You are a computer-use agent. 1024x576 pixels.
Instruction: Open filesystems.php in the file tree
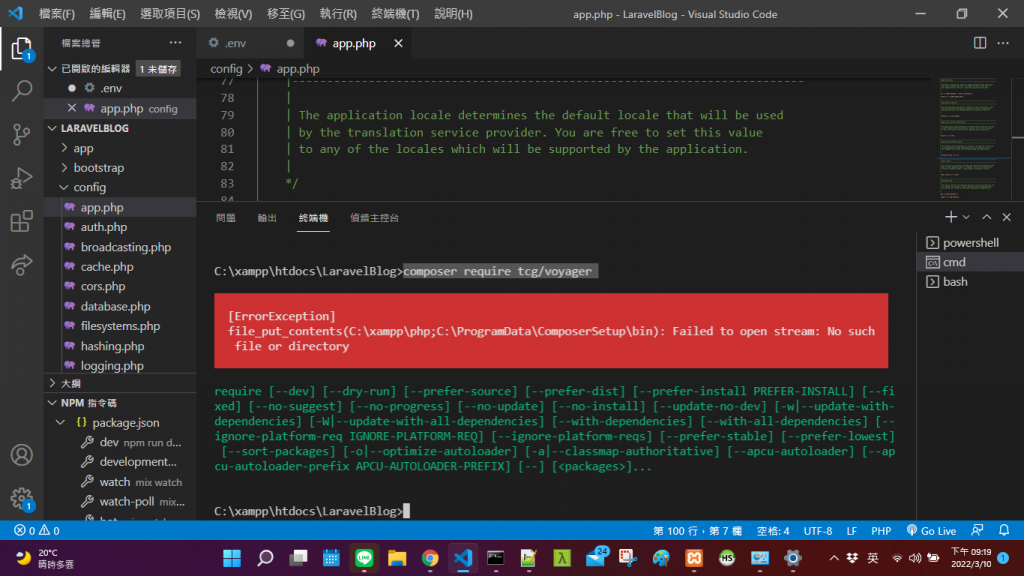click(x=121, y=326)
